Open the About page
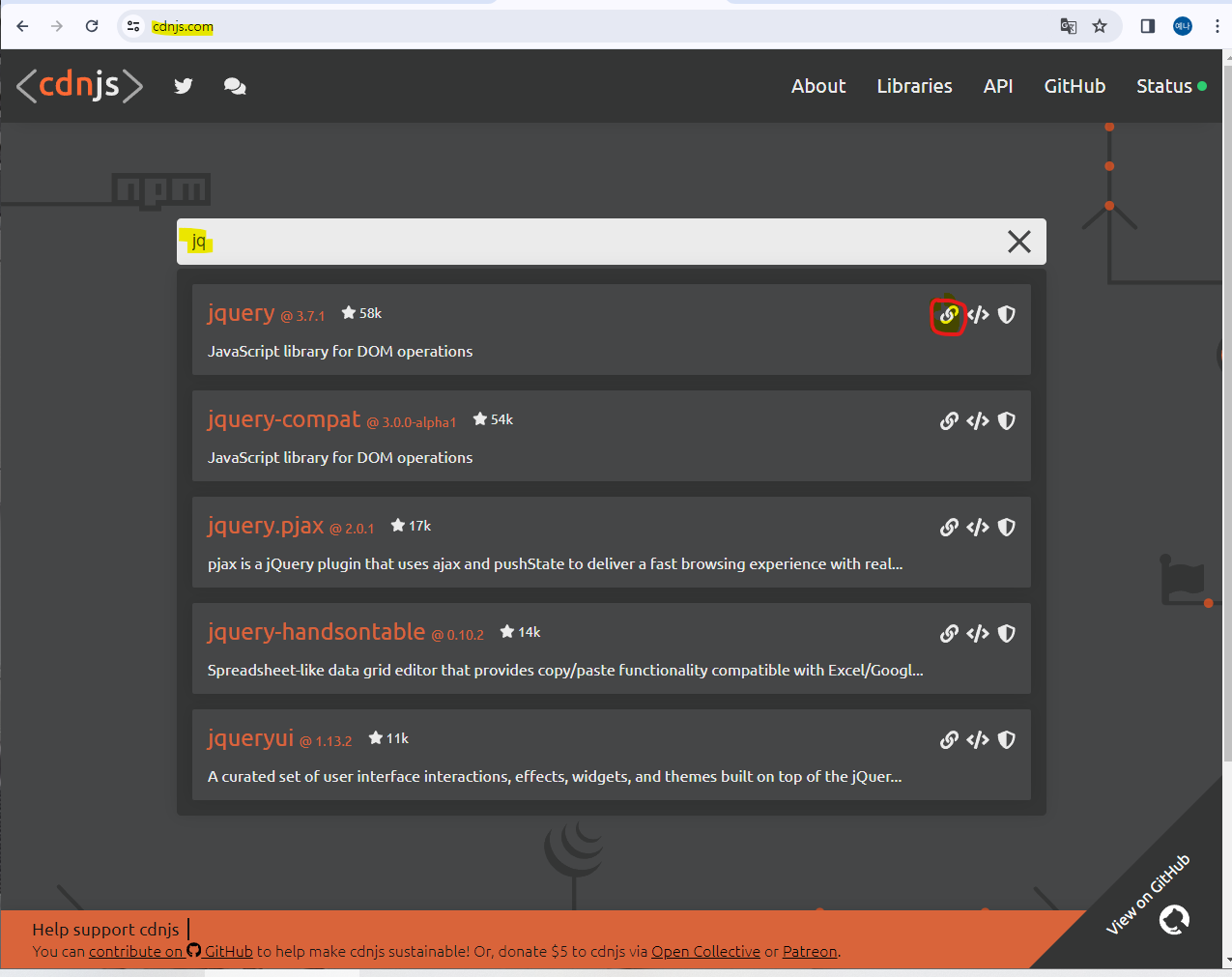The height and width of the screenshot is (977, 1232). coord(818,86)
